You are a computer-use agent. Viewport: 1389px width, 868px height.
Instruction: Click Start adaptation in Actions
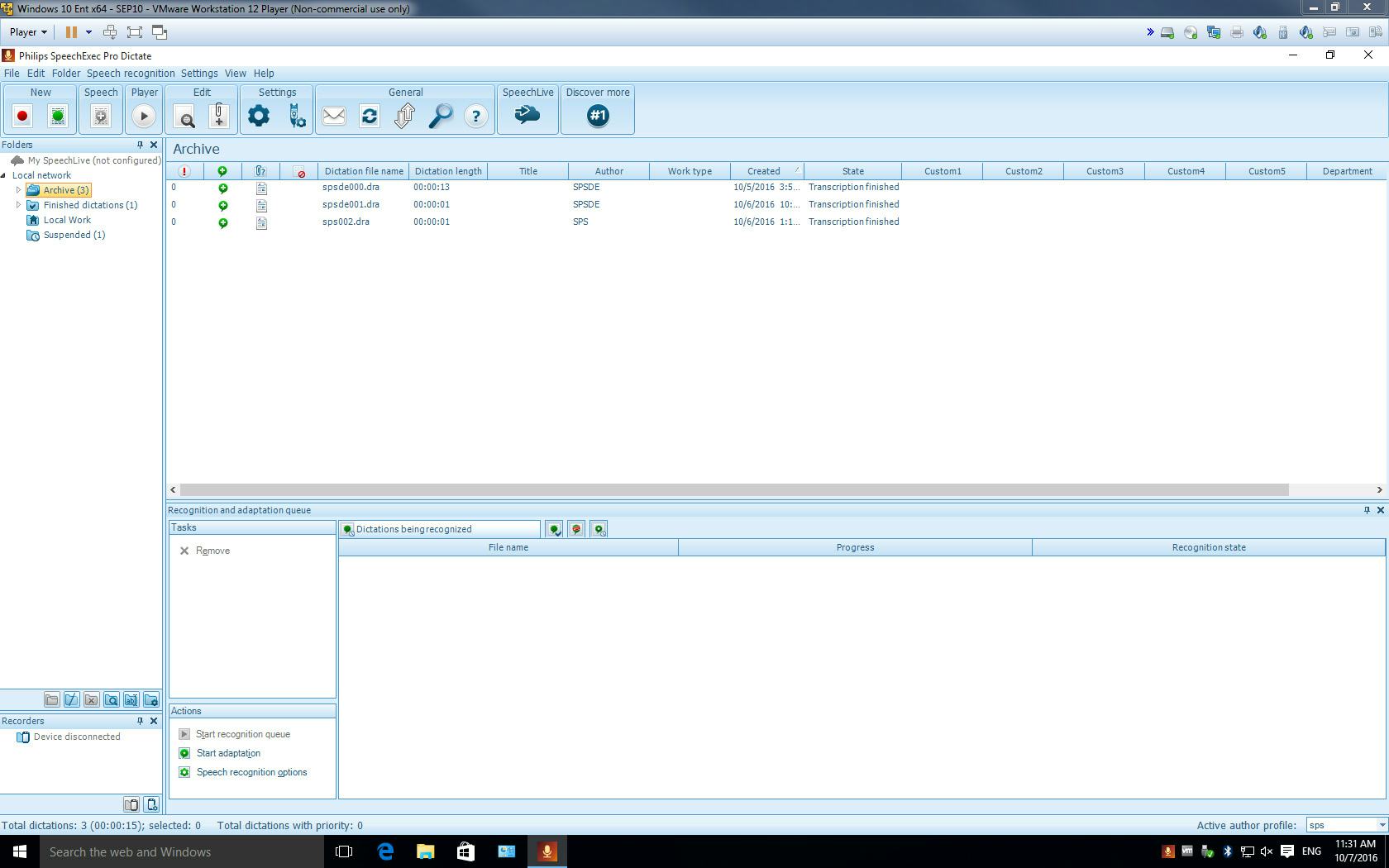(227, 753)
